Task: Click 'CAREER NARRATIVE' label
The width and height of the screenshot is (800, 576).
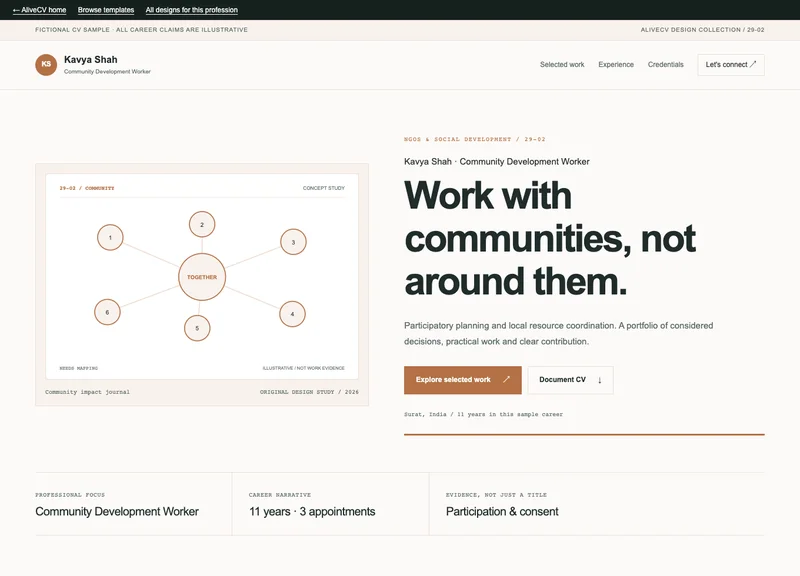Action: pos(280,494)
